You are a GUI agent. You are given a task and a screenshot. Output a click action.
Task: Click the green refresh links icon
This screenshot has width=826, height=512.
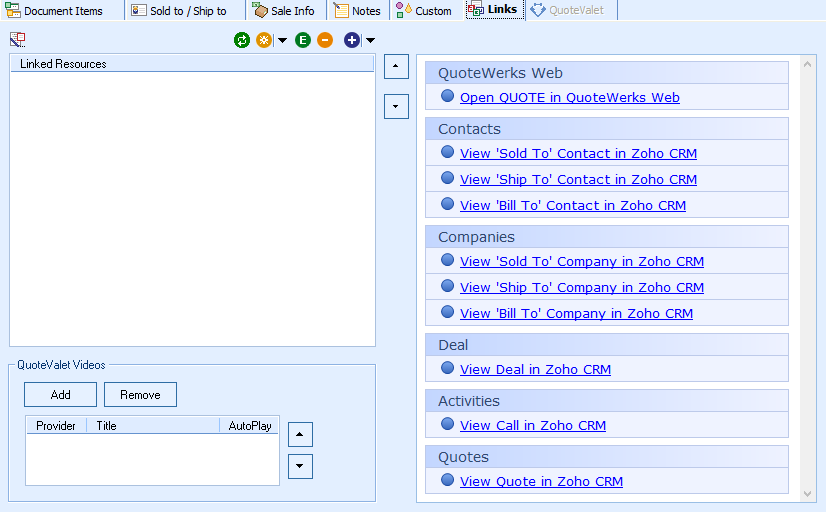242,40
